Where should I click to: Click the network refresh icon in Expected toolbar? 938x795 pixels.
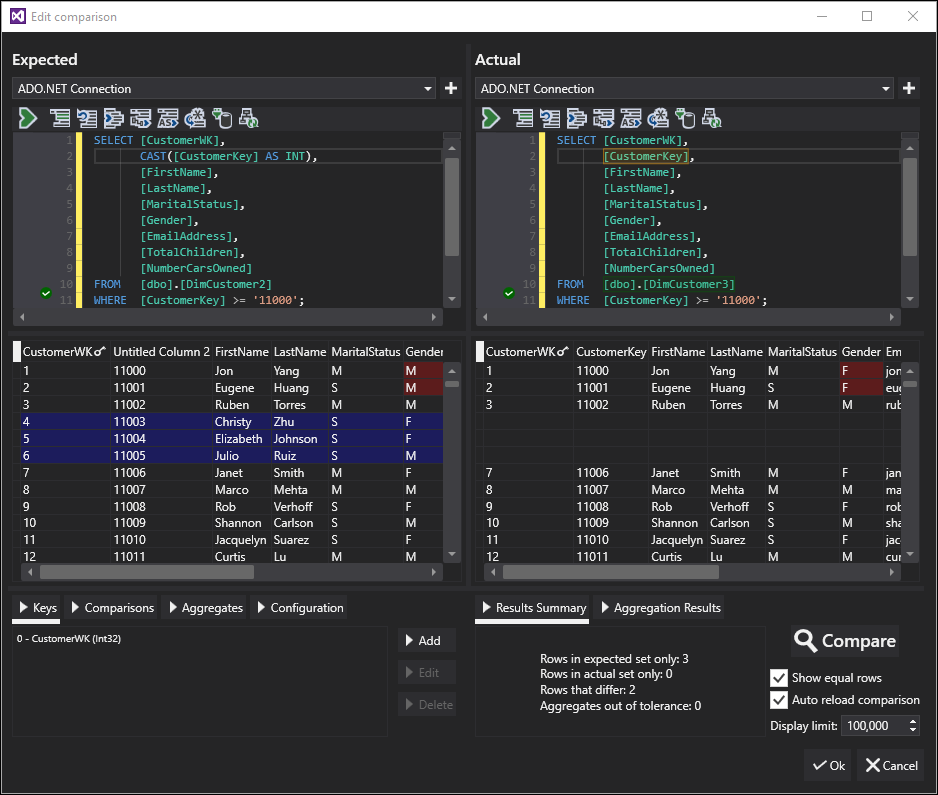248,118
